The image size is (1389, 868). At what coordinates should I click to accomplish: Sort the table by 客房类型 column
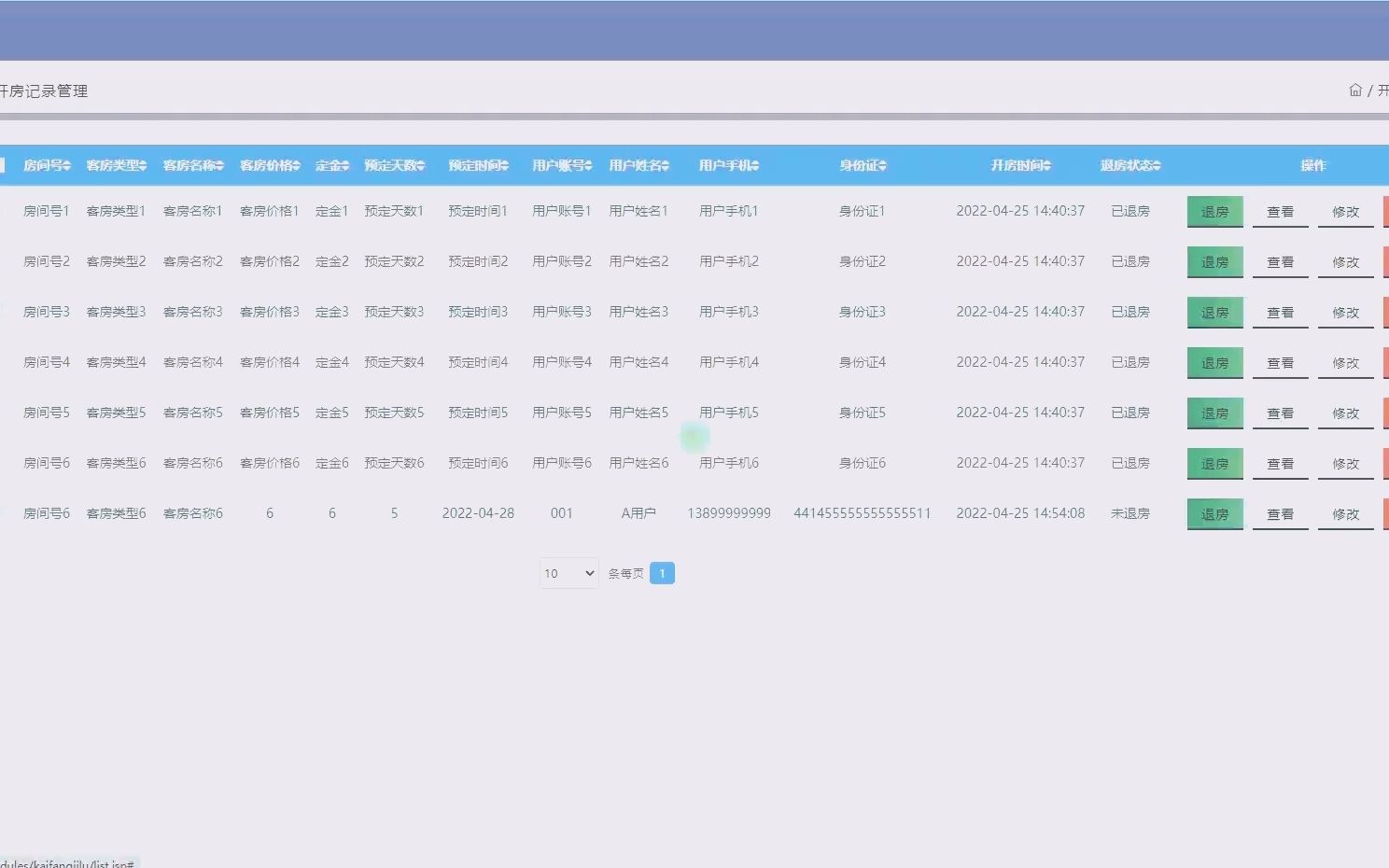[x=116, y=165]
